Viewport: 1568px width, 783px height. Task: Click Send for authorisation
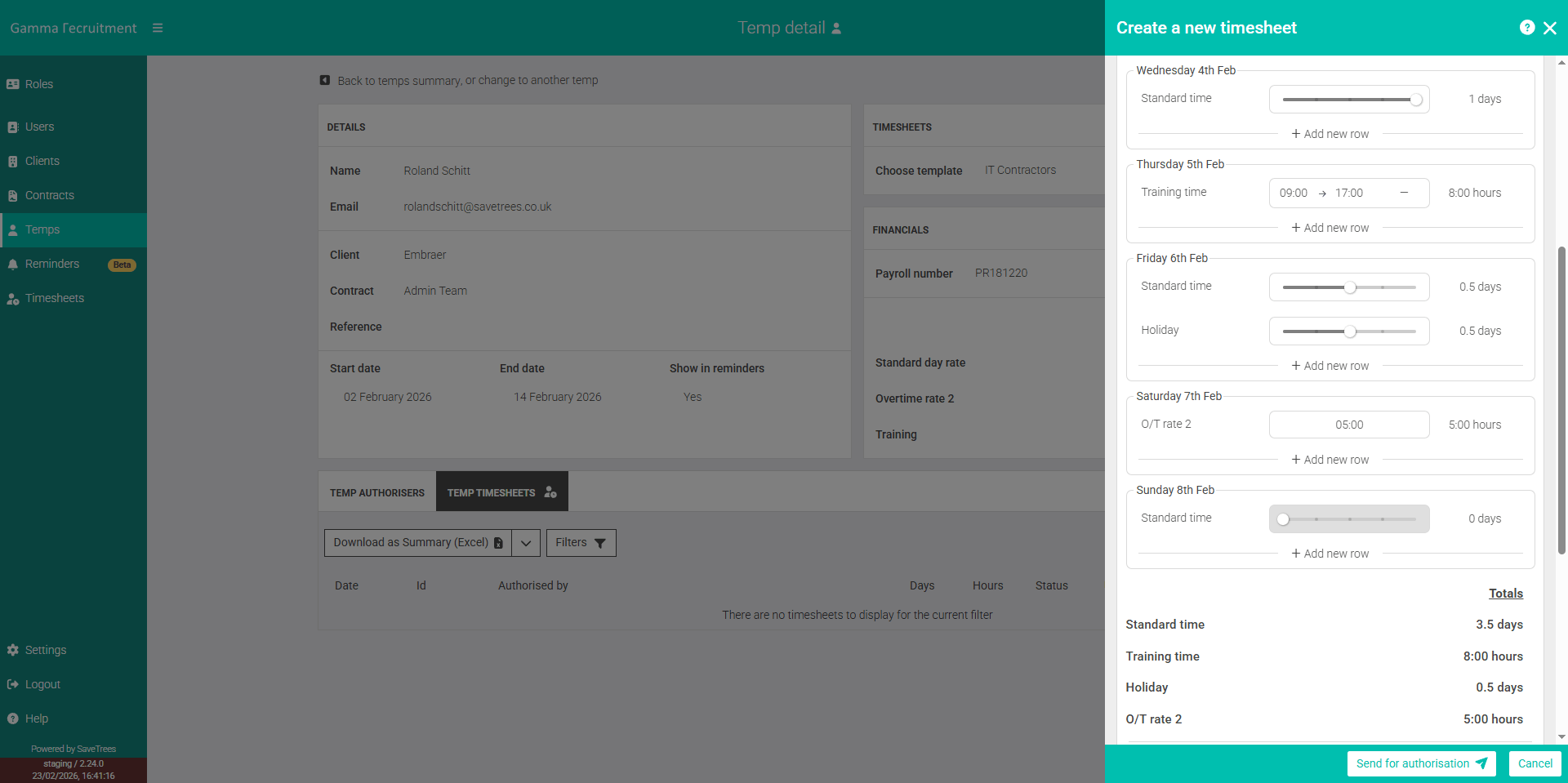[1421, 763]
